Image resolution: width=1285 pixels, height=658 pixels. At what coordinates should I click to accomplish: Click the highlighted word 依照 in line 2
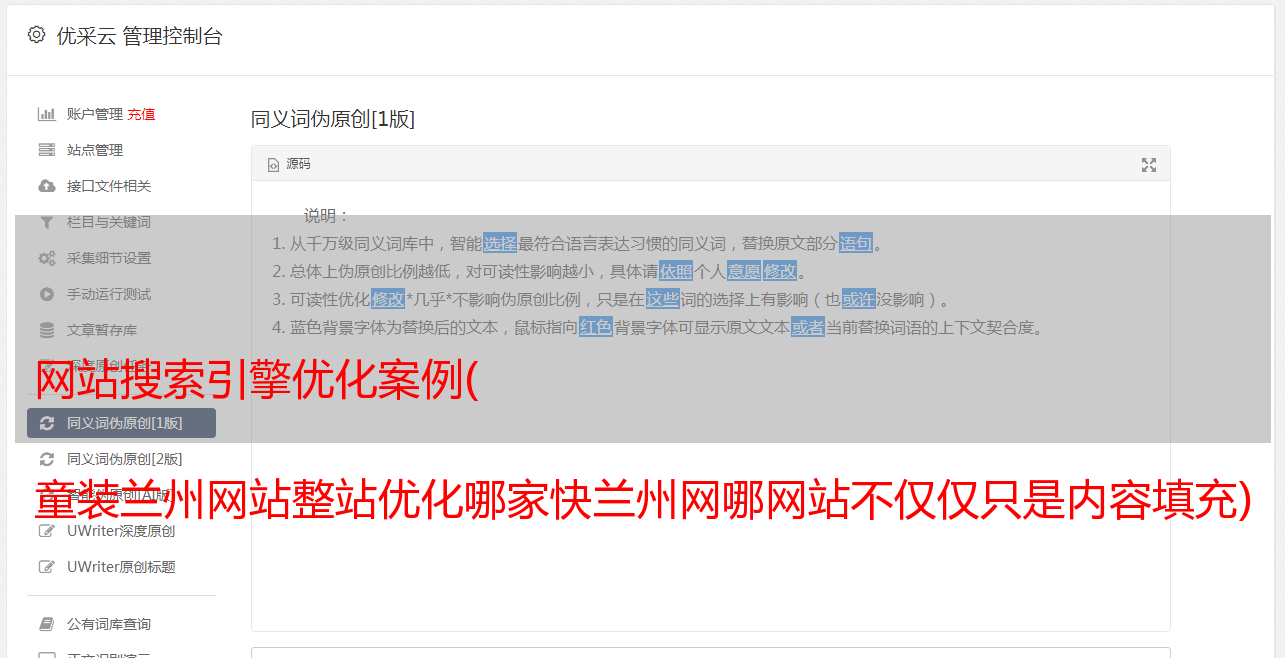[675, 271]
